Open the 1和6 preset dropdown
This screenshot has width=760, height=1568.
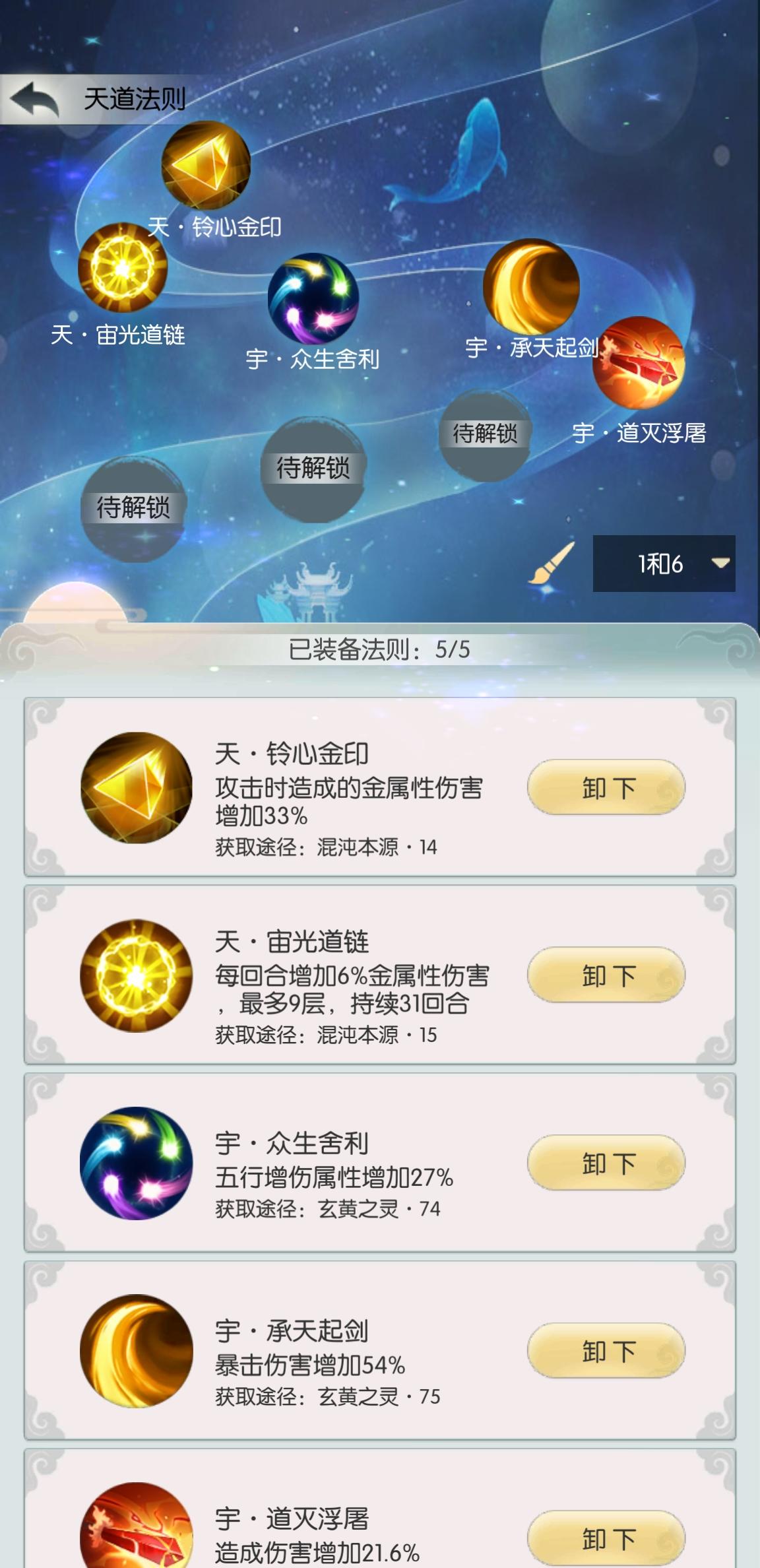[x=664, y=564]
